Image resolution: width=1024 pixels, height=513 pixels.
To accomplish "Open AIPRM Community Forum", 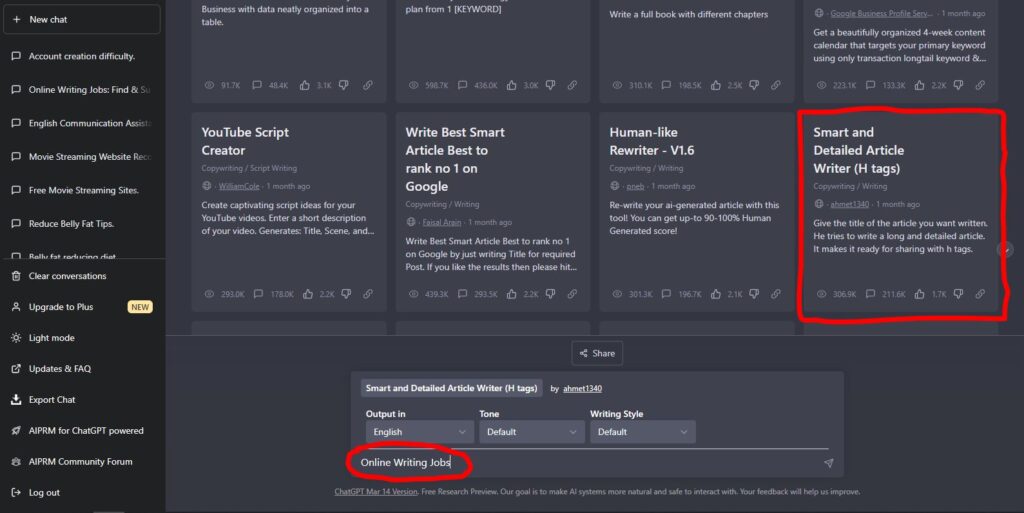I will (x=82, y=461).
